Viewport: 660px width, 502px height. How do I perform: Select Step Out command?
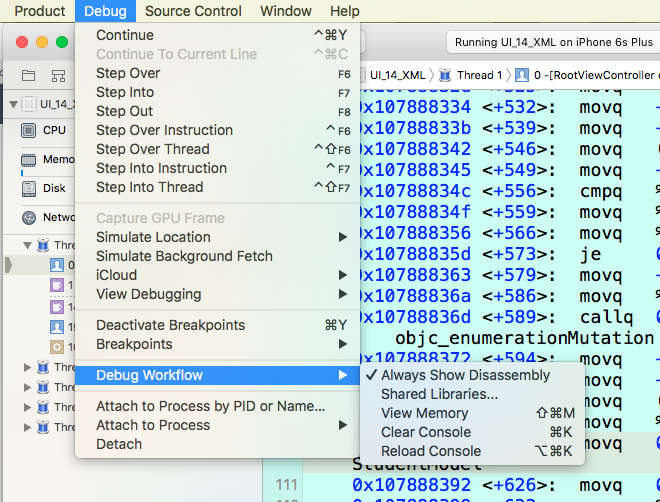(217, 111)
